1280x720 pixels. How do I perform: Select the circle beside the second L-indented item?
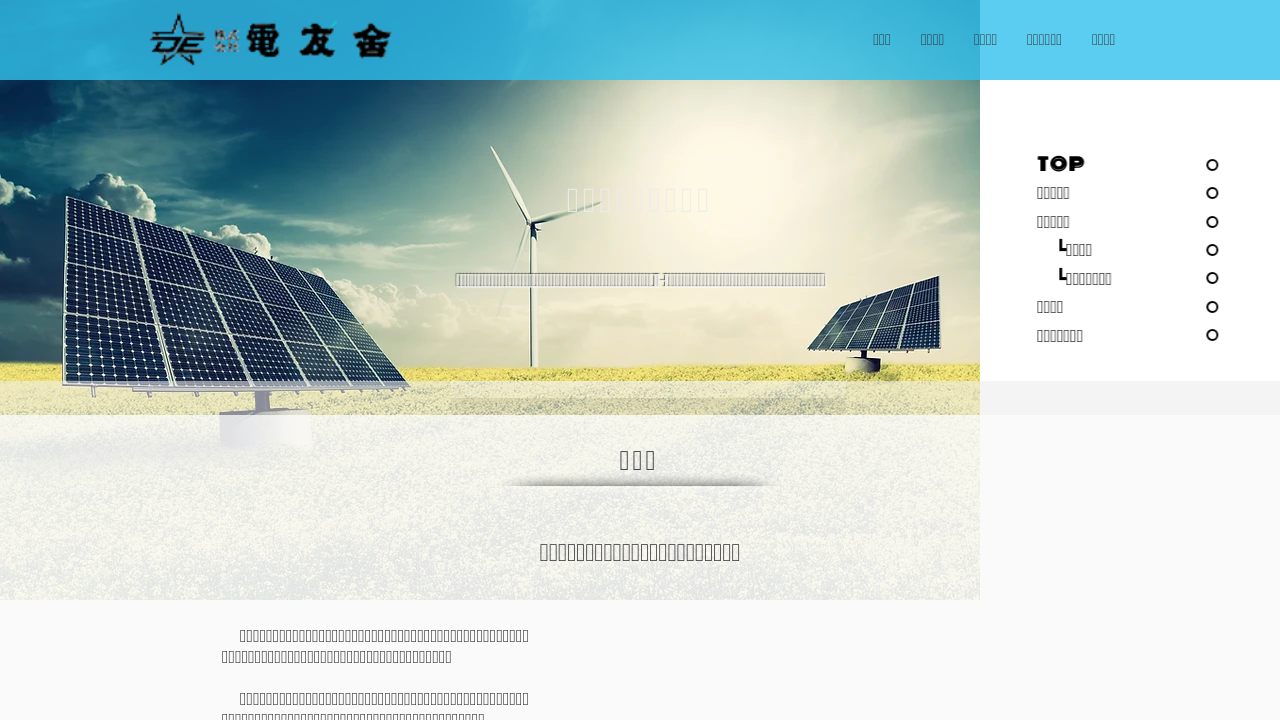[x=1212, y=278]
